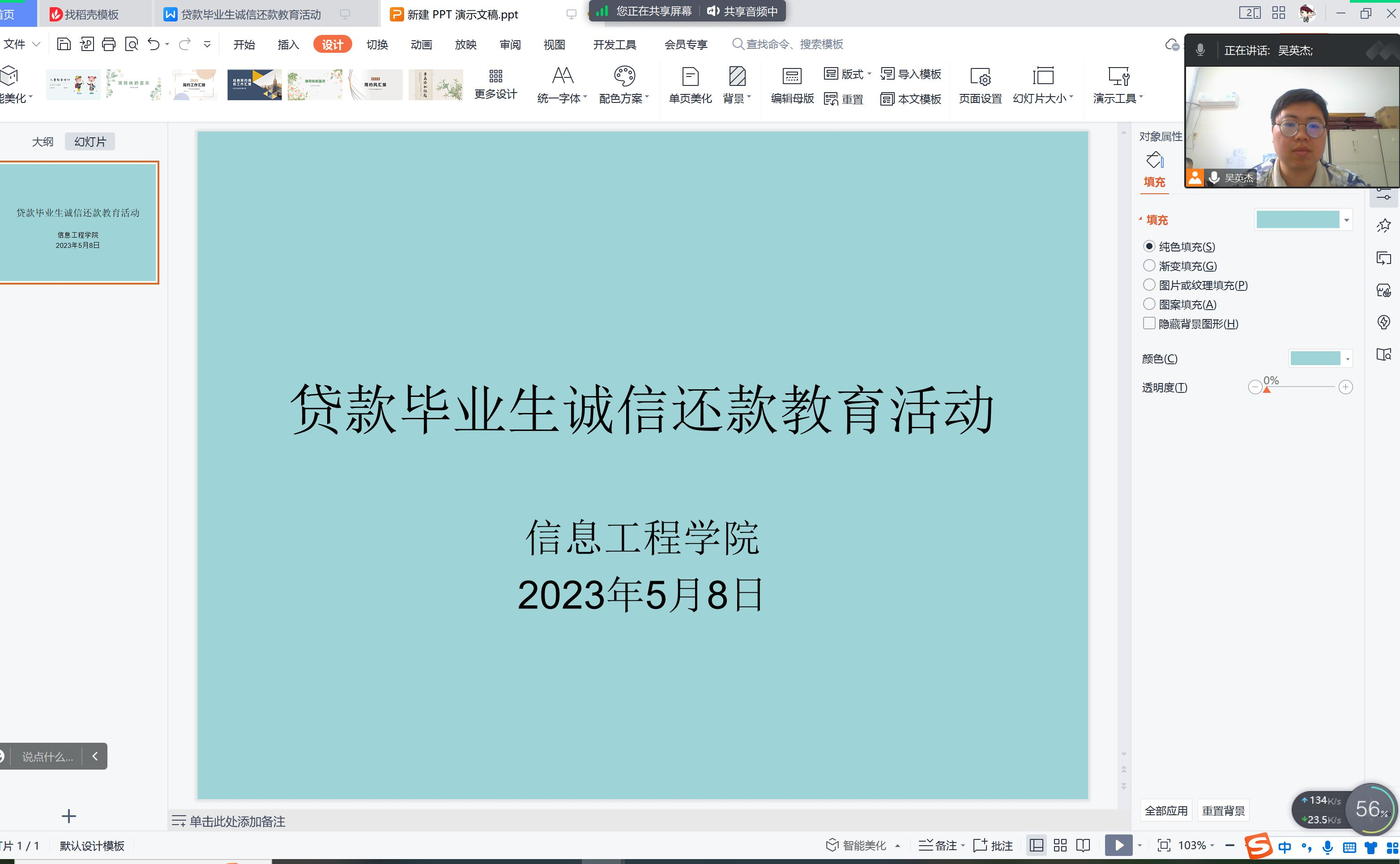Click the single page beautify icon
Image resolution: width=1400 pixels, height=864 pixels.
[690, 77]
